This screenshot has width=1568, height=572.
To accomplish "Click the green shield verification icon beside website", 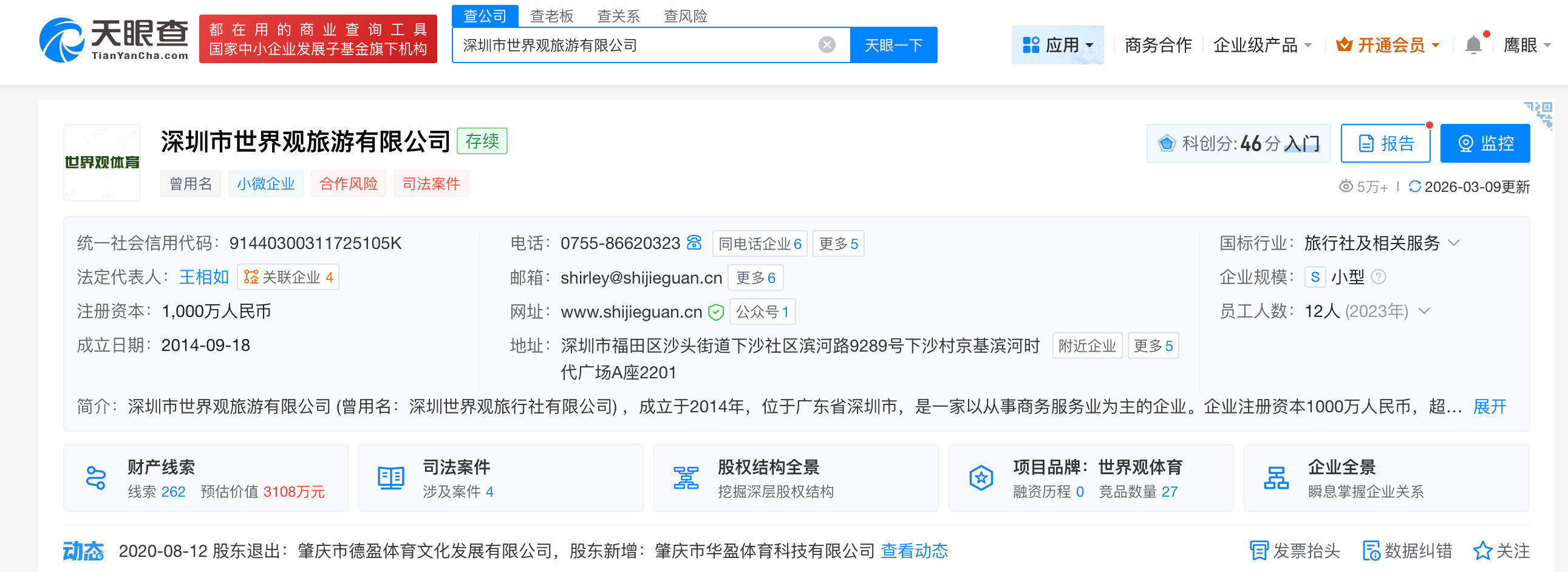I will pos(716,312).
